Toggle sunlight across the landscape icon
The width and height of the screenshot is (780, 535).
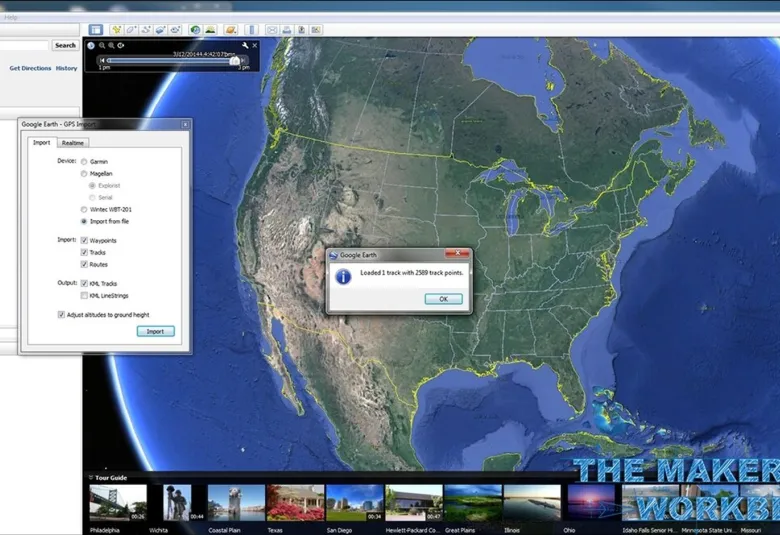(x=210, y=30)
